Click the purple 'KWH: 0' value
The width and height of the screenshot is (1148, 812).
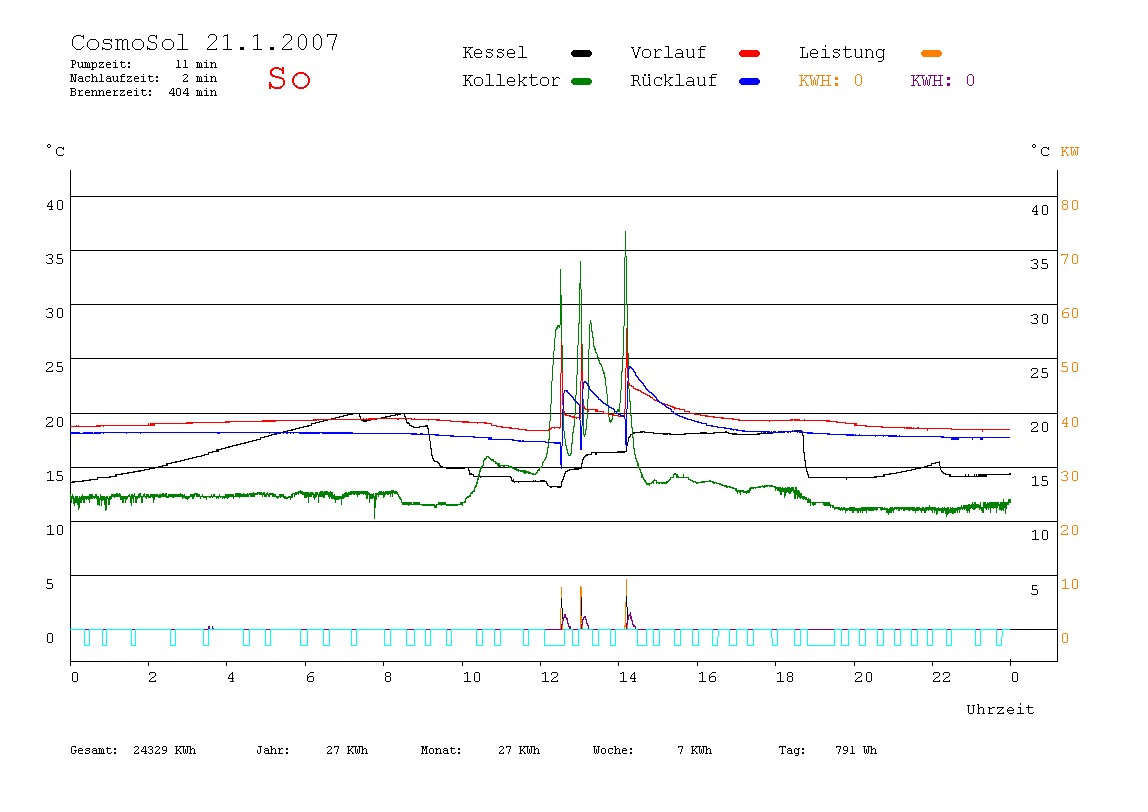[942, 81]
